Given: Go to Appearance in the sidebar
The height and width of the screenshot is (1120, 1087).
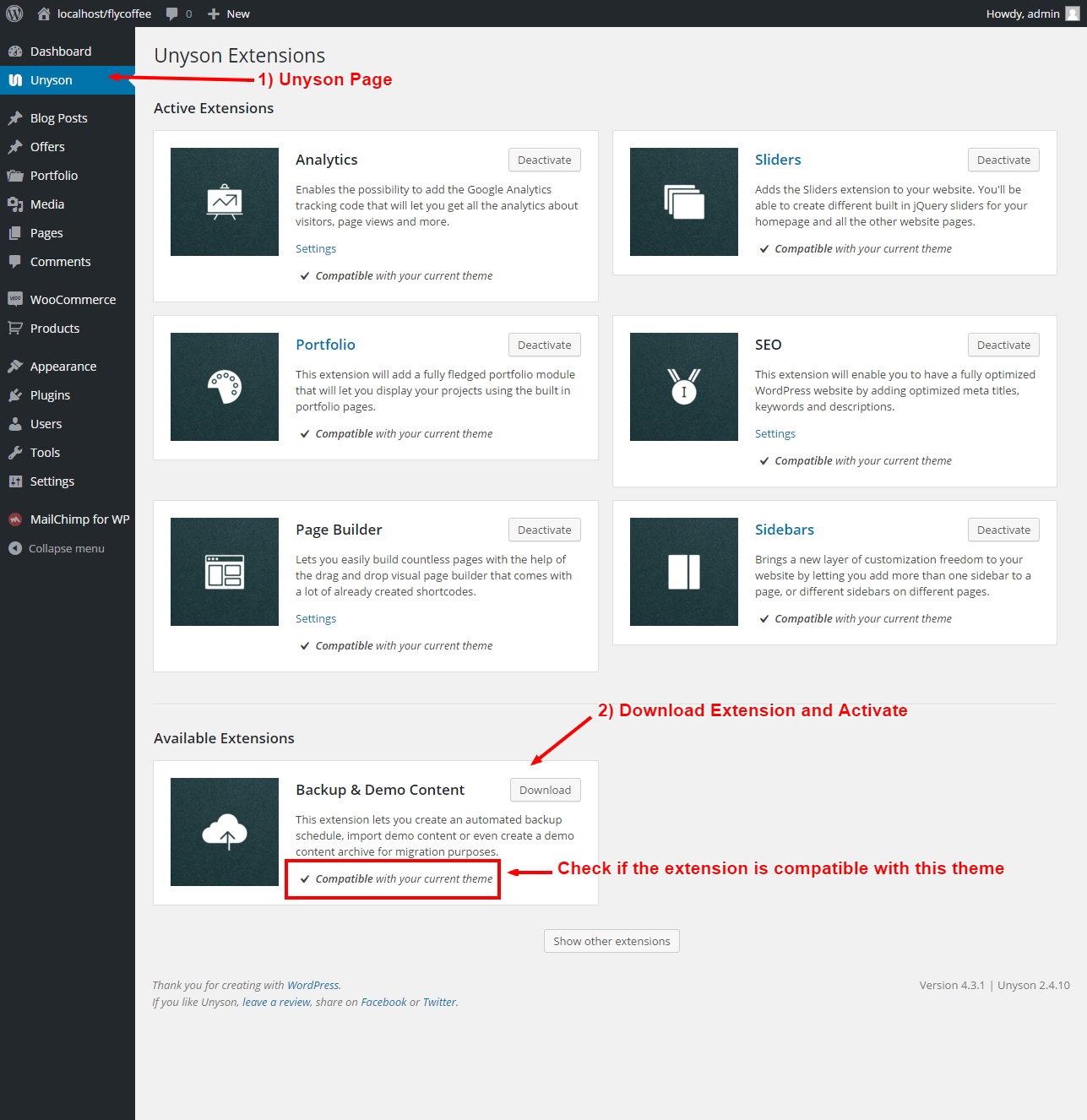Looking at the screenshot, I should [63, 367].
